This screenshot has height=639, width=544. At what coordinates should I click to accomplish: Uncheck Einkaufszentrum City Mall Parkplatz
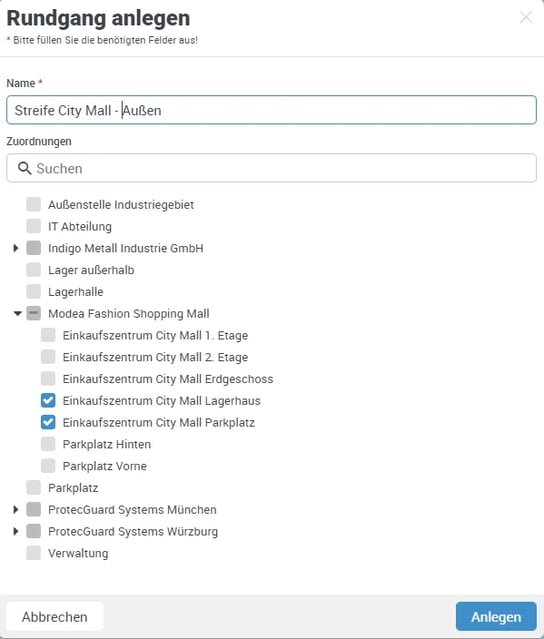[x=48, y=422]
